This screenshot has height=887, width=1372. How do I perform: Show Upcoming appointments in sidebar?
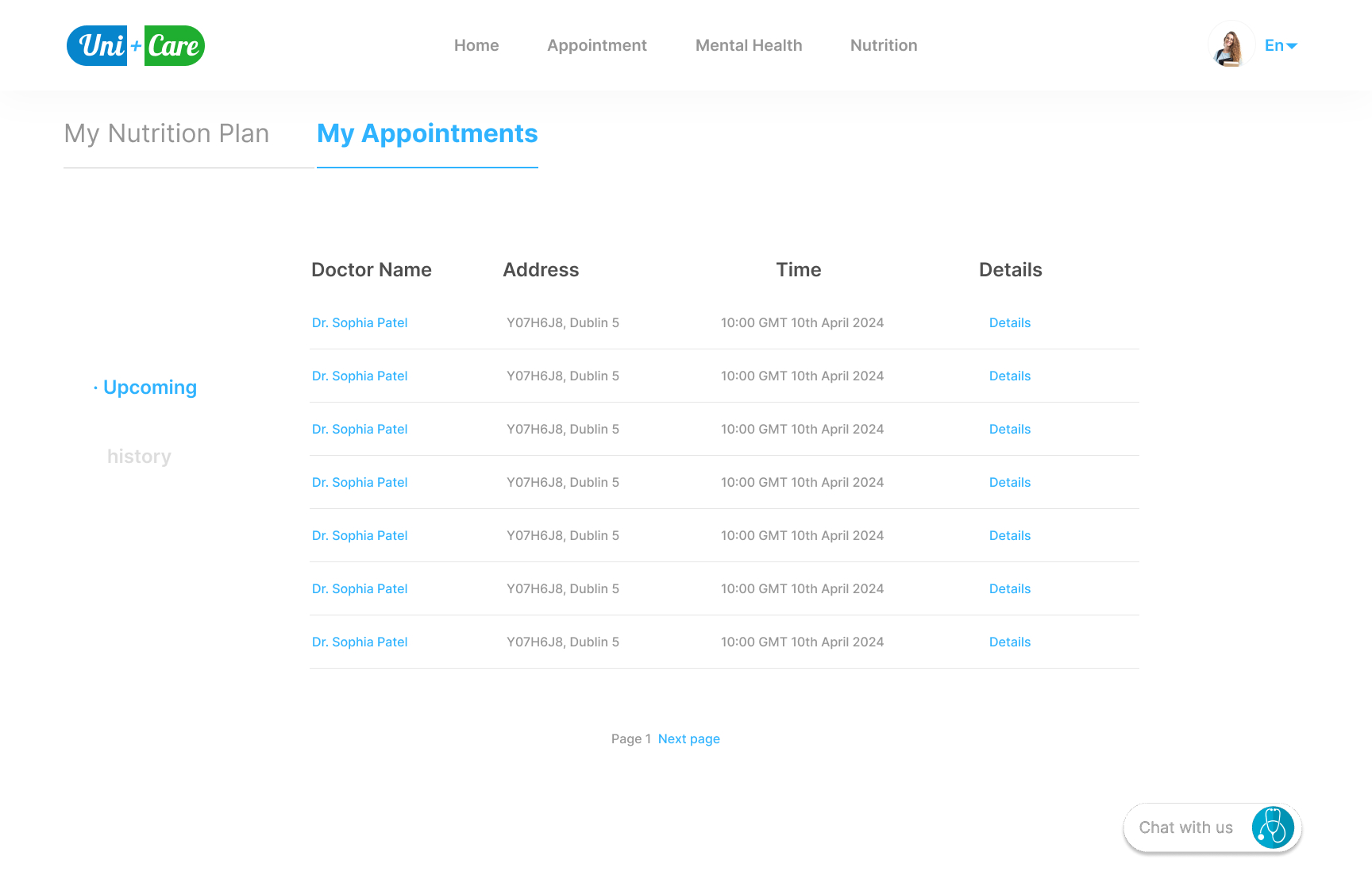click(150, 388)
